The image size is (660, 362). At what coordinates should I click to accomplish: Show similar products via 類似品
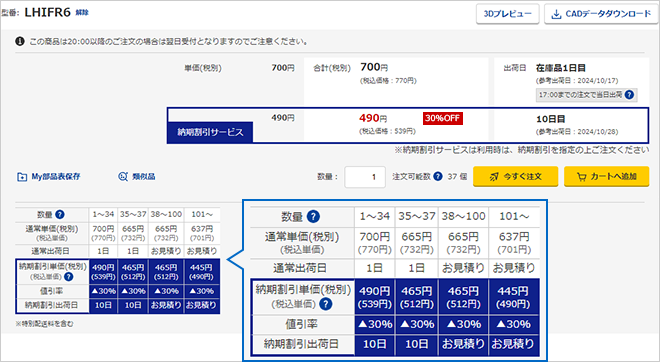[x=137, y=177]
